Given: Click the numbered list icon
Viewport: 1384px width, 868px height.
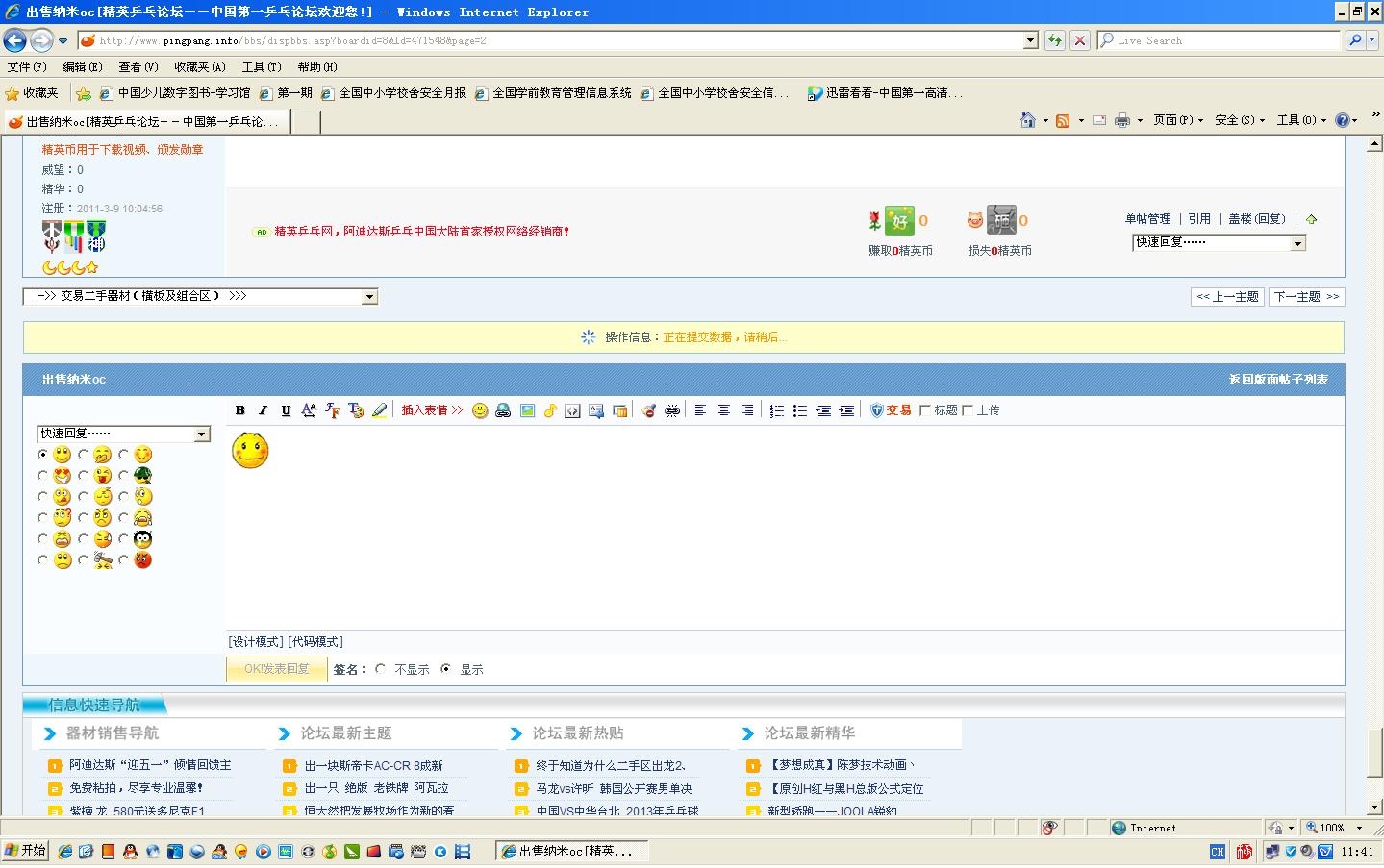Looking at the screenshot, I should click(x=776, y=410).
